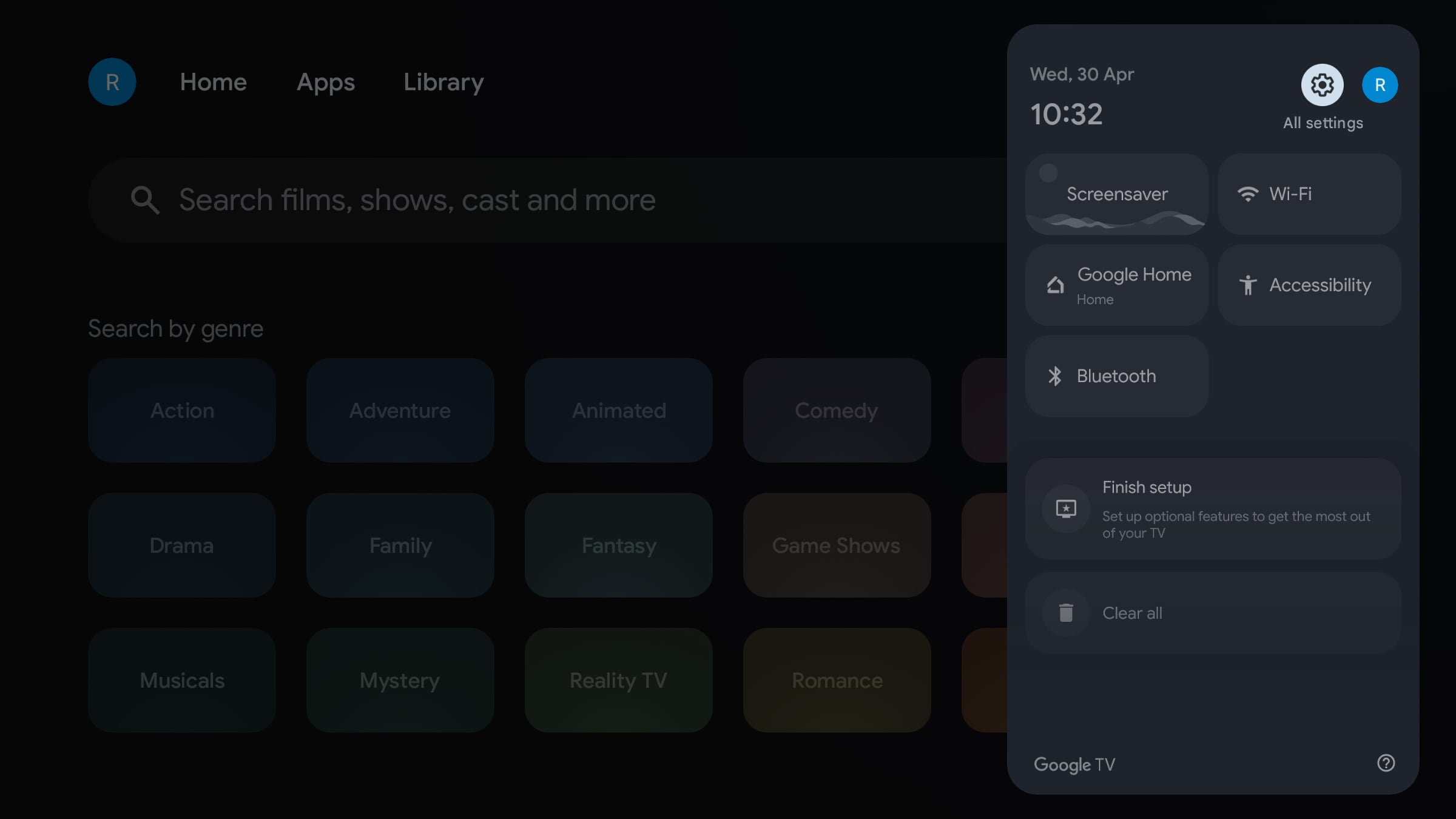Switch to the Apps tab
The image size is (1456, 819).
point(326,82)
